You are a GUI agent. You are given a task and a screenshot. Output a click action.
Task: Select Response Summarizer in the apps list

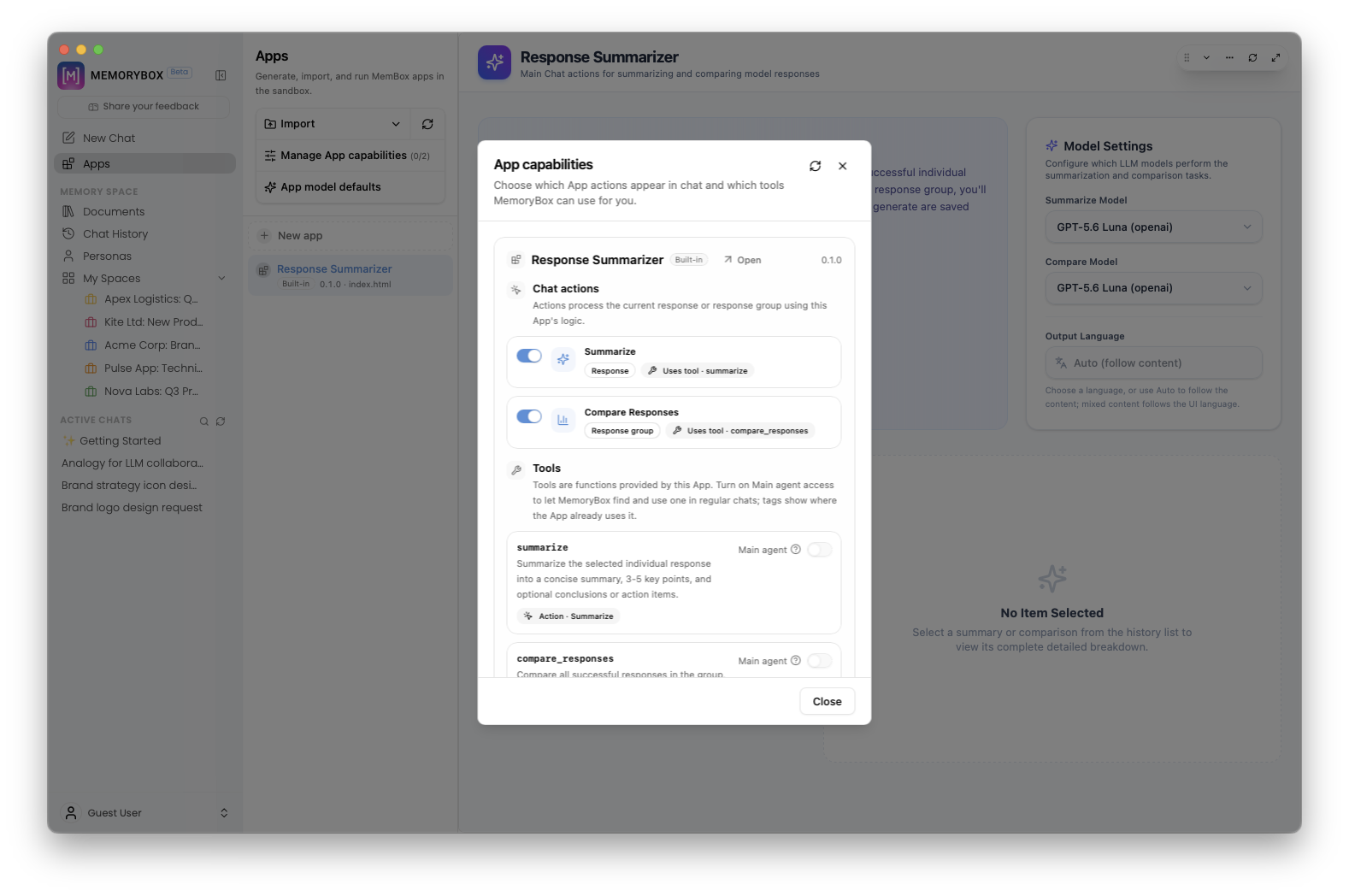(x=351, y=275)
